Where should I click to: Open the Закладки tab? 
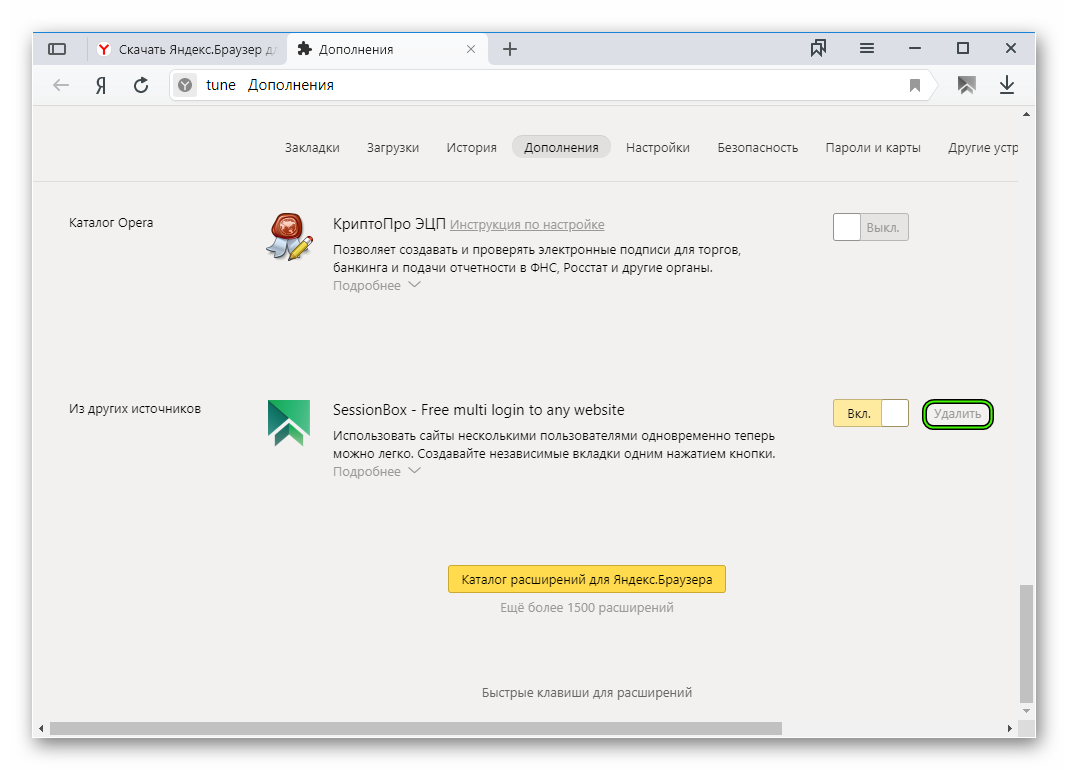[x=312, y=147]
